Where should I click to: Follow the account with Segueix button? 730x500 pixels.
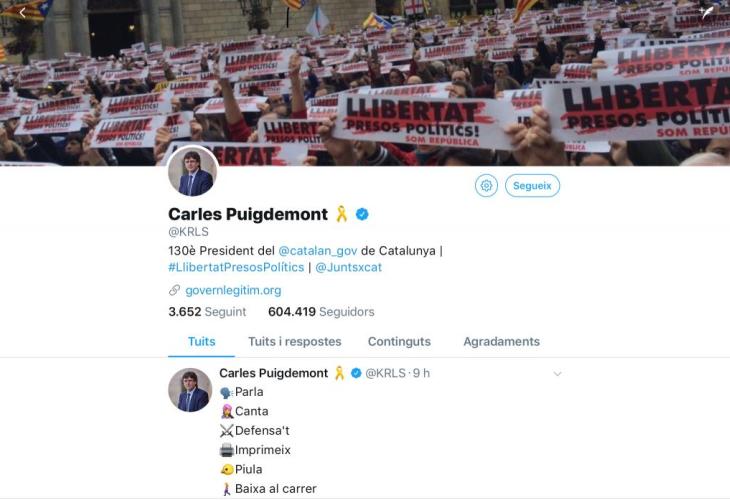click(532, 186)
